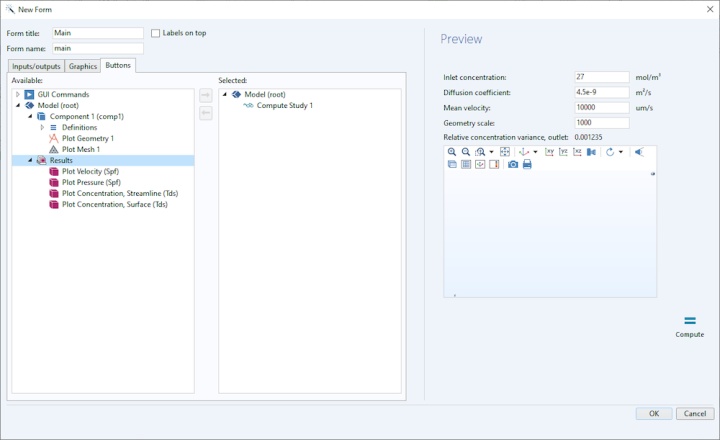Select Component 1 (comp1) tree item
This screenshot has height=440, width=720.
(87, 117)
